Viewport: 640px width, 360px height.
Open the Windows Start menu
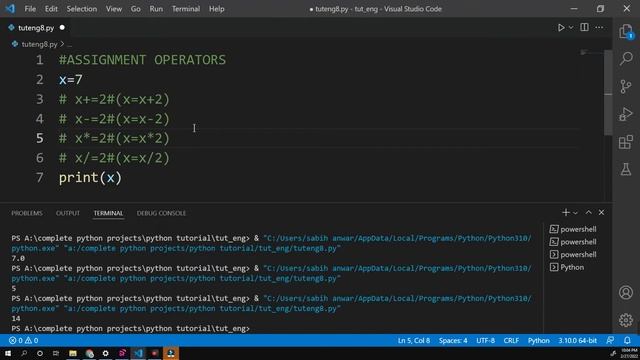point(8,353)
